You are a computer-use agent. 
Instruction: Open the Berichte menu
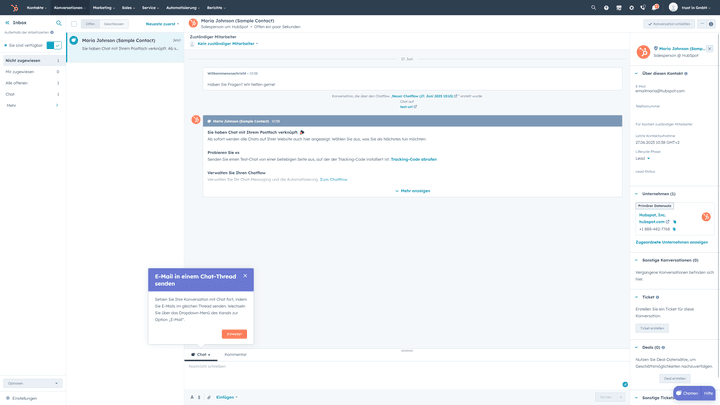point(216,8)
